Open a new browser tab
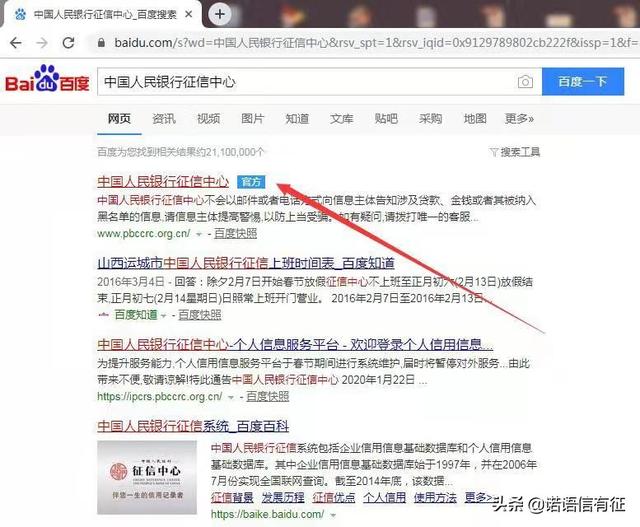Viewport: 640px width, 527px height. pos(220,14)
